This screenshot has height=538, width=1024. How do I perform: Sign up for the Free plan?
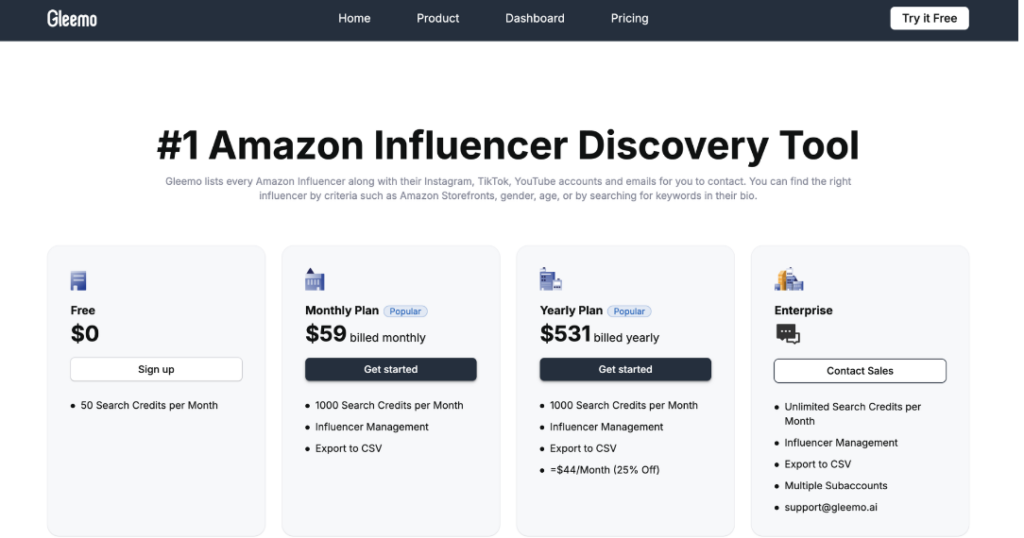pos(156,369)
